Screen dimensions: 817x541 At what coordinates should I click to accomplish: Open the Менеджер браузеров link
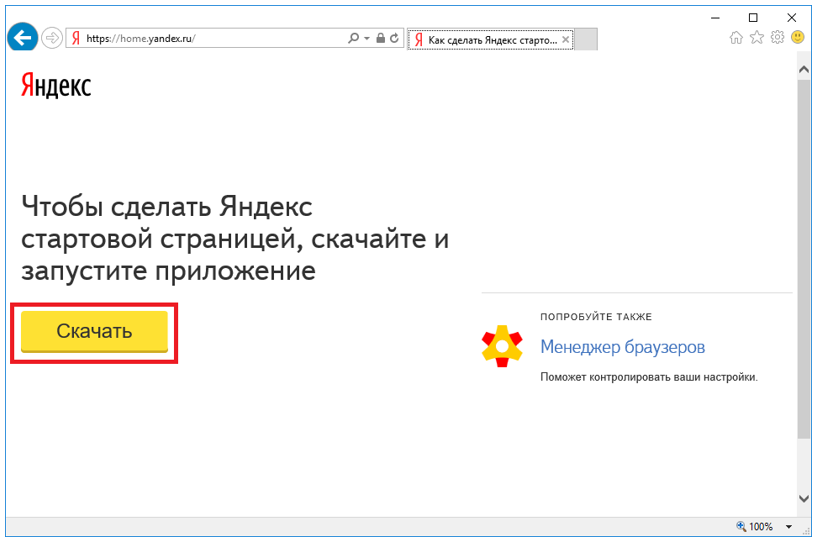[623, 347]
